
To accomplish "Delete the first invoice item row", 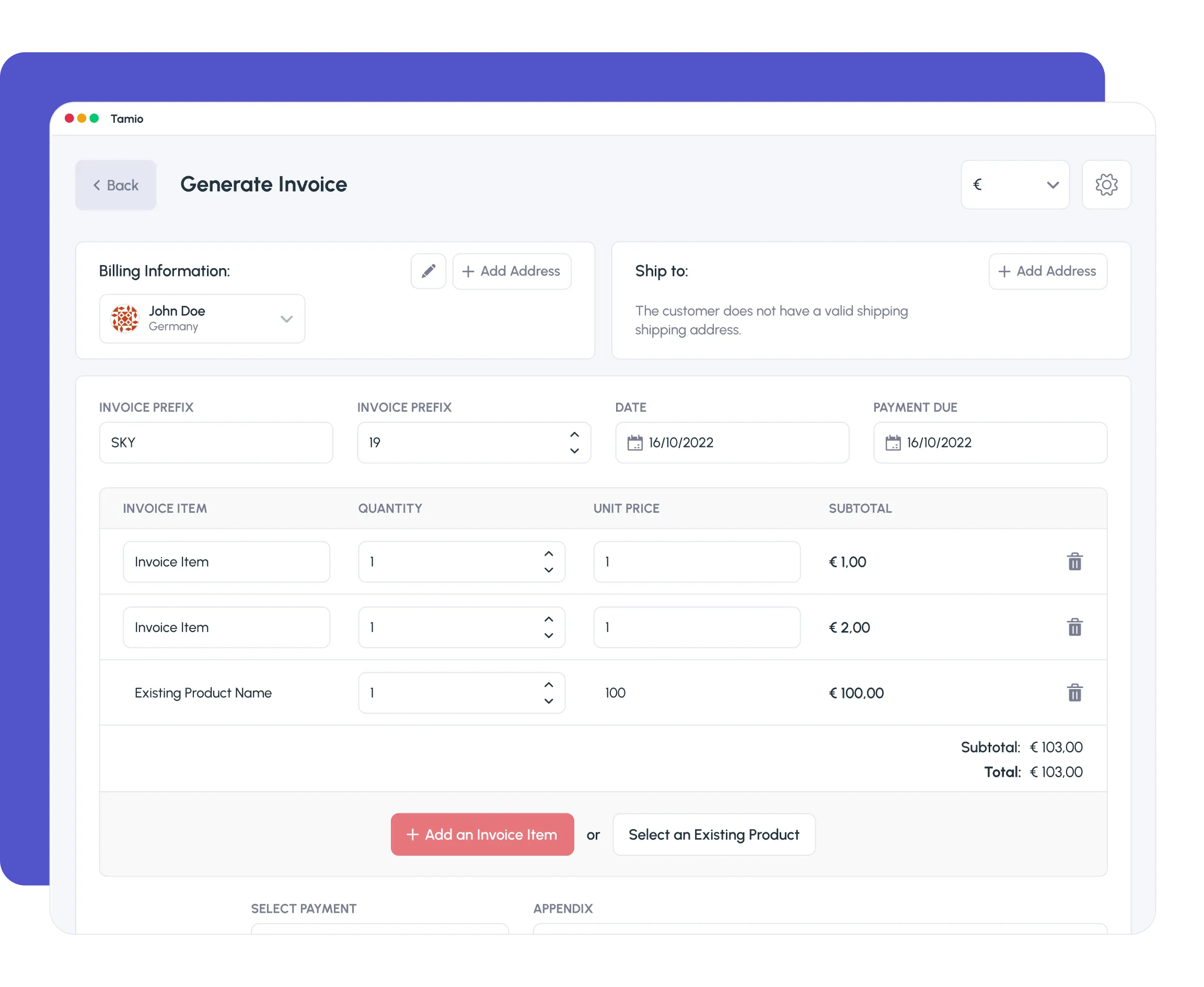I will pyautogui.click(x=1074, y=562).
